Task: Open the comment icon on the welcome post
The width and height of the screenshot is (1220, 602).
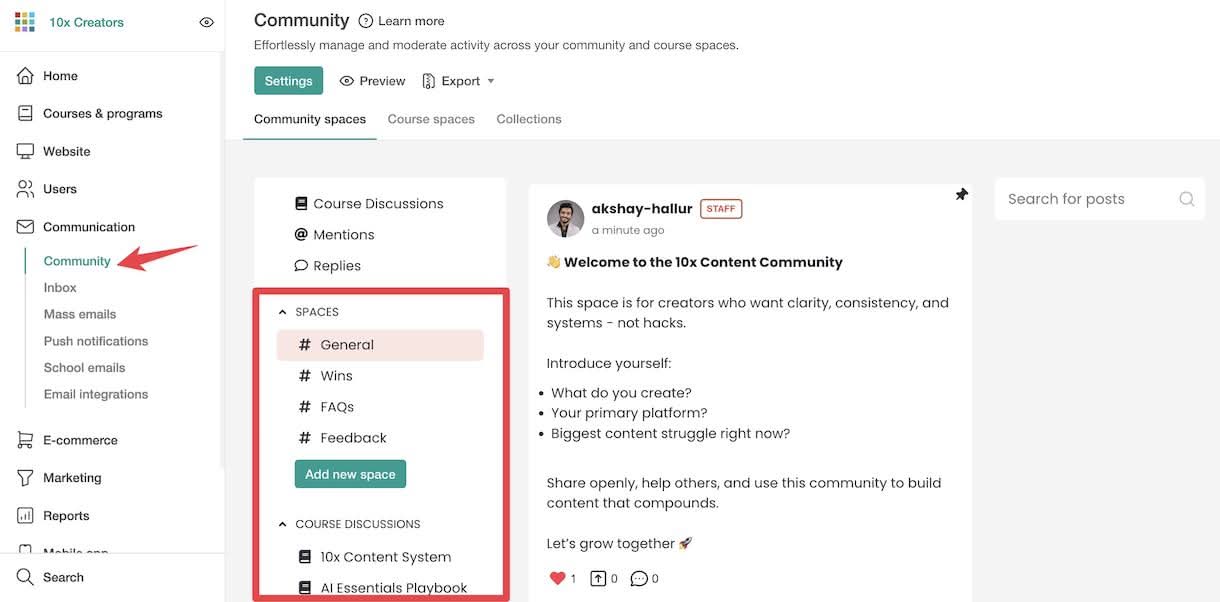Action: 639,578
